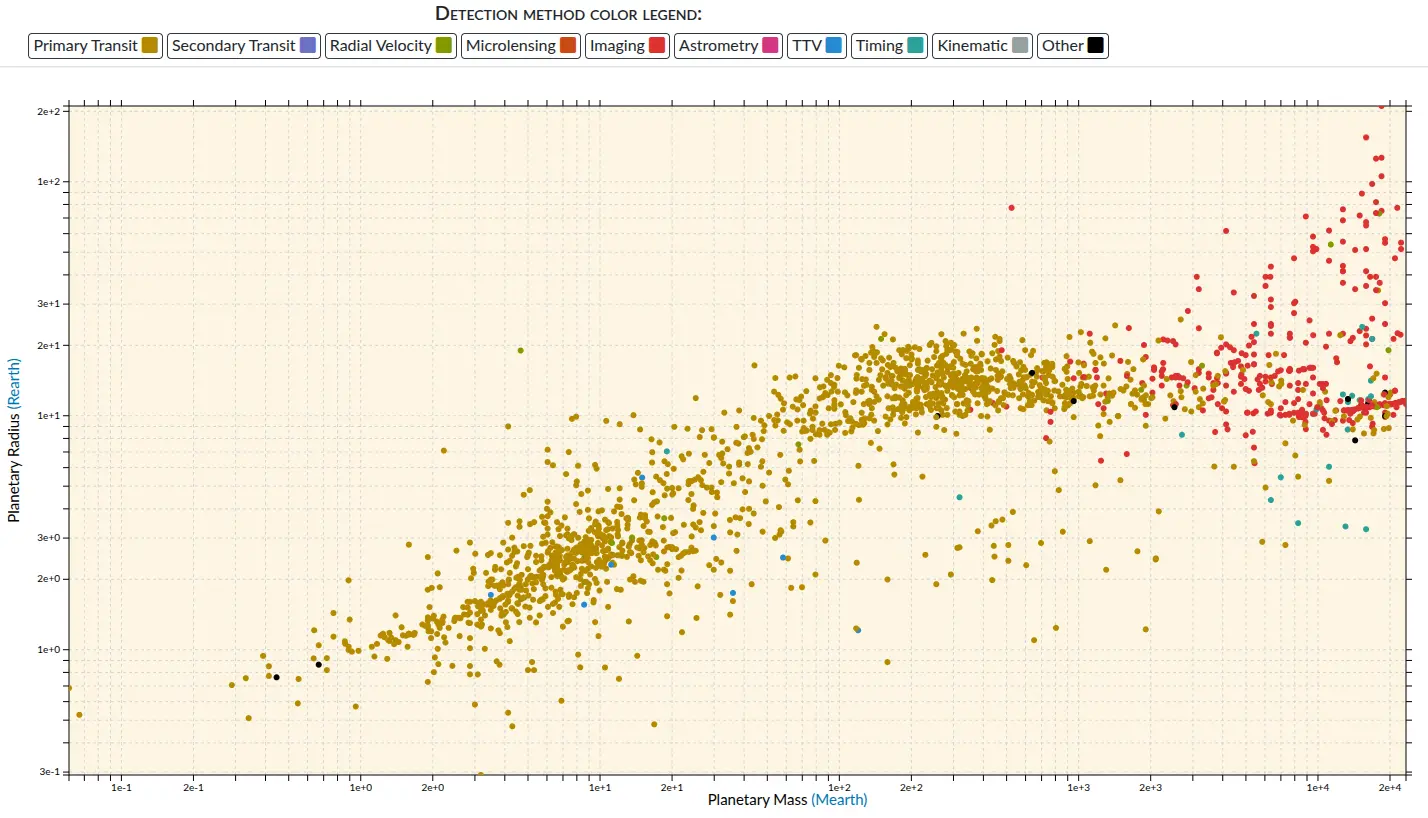Click the red Imaging legend swatch
The height and width of the screenshot is (818, 1428).
click(657, 46)
